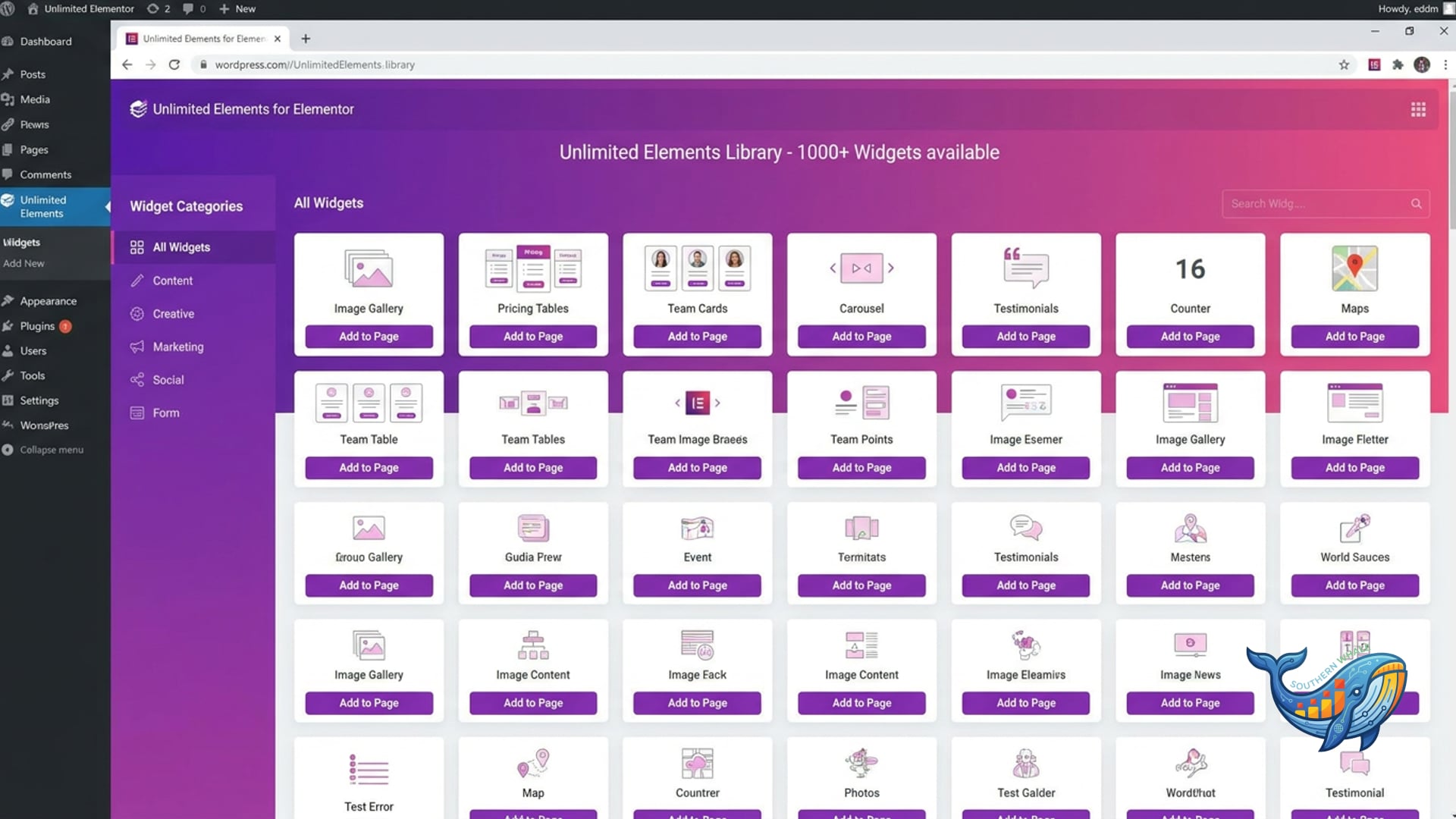Click the comments bubble in admin bar
This screenshot has width=1456, height=819.
tap(194, 9)
